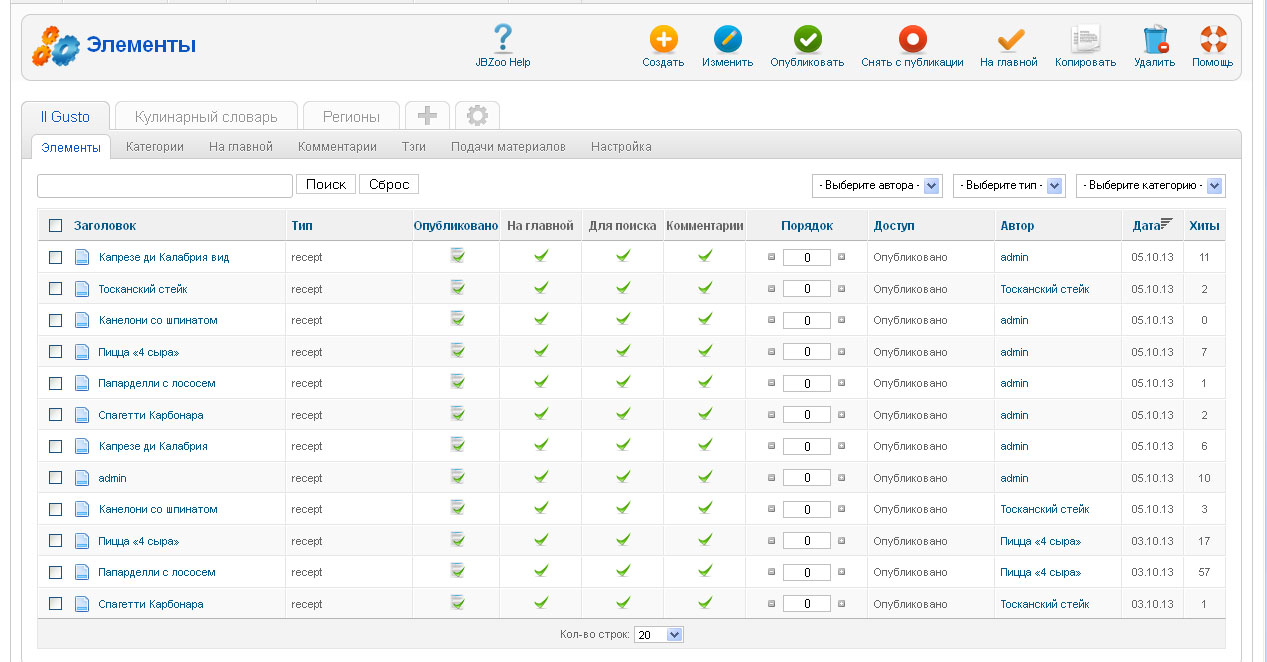Open the Капрезе ди Калабрия вид item link
1267x662 pixels.
(163, 258)
